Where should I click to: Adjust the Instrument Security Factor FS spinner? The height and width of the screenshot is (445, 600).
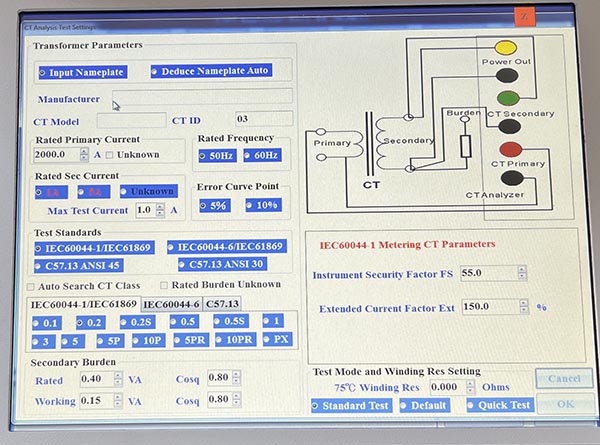(522, 273)
